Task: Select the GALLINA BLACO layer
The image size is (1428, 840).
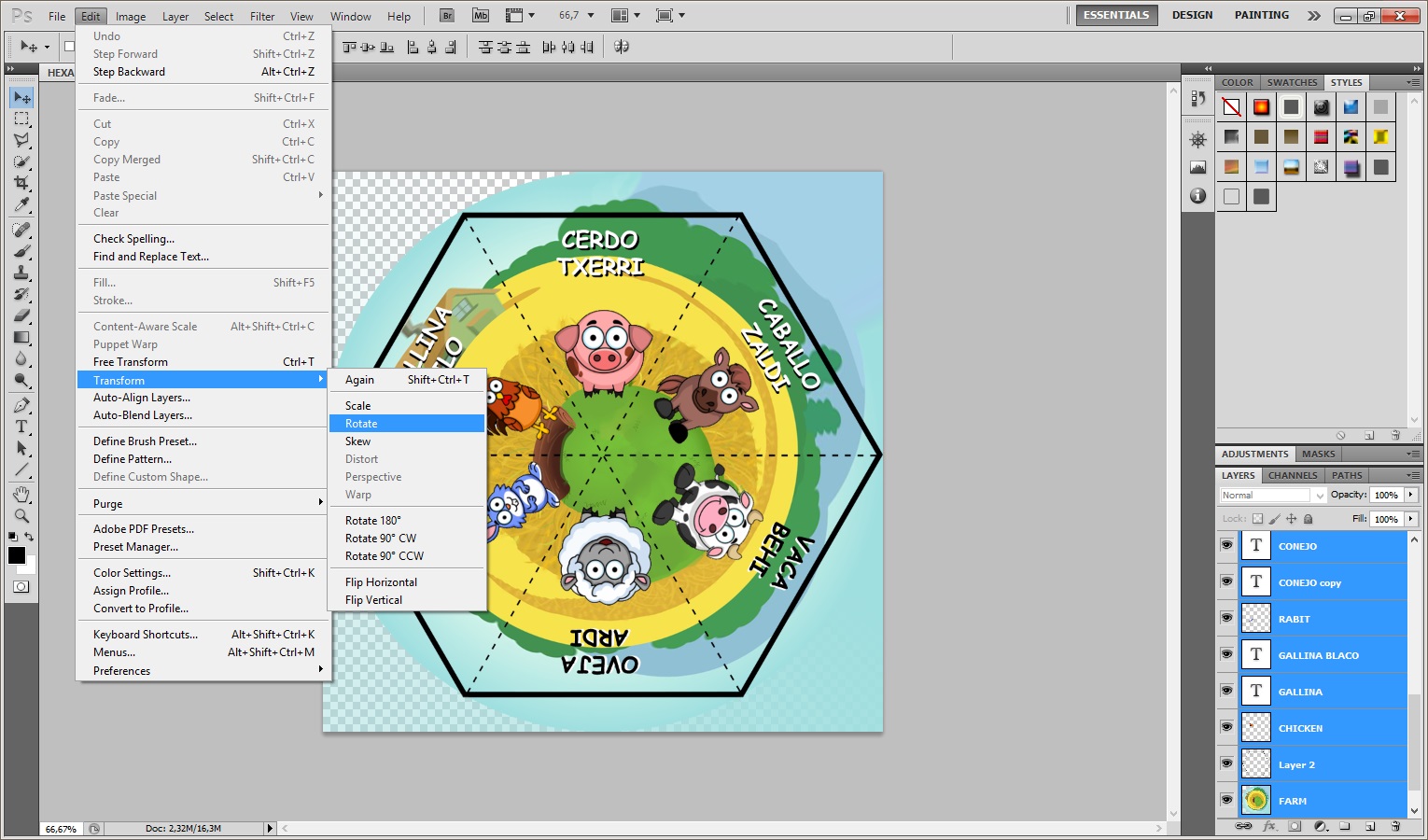Action: tap(1318, 655)
